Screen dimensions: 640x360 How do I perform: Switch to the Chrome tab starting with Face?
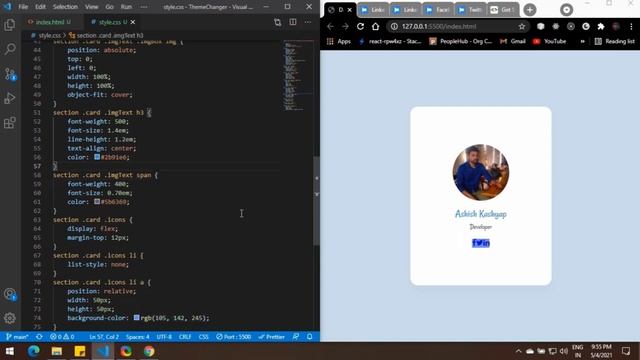[x=438, y=10]
